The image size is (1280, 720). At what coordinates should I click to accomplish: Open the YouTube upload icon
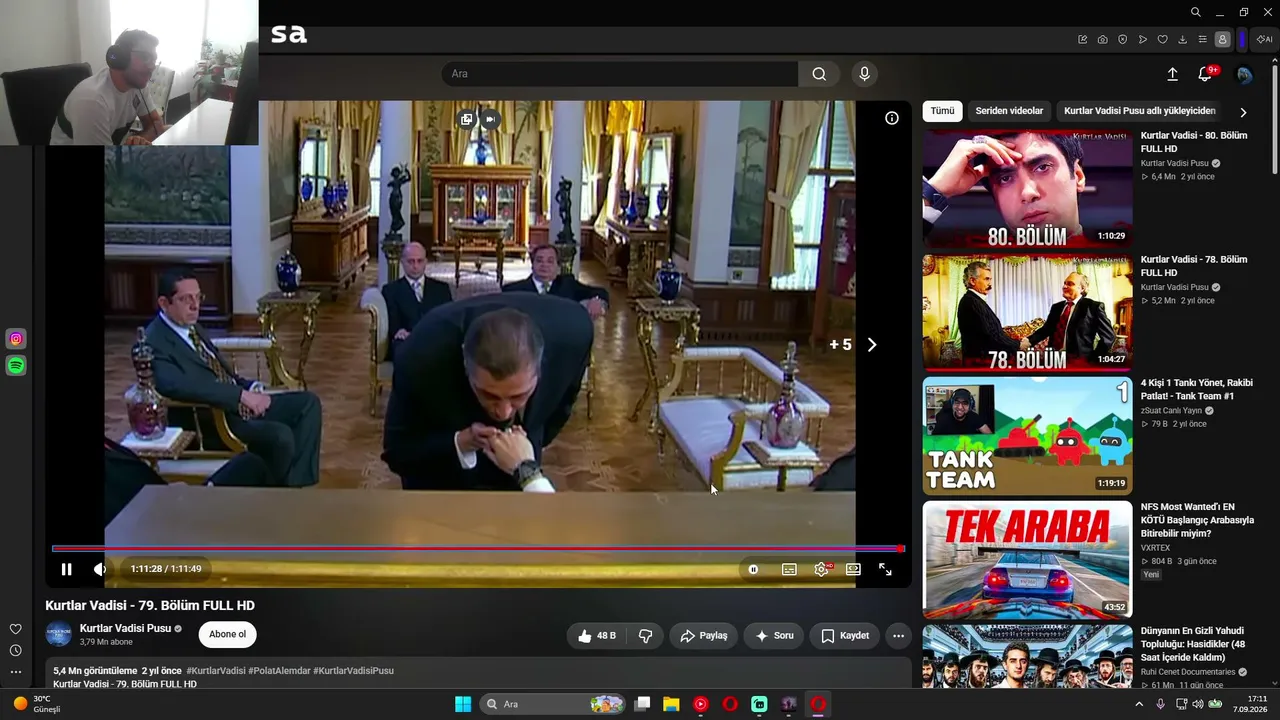point(1173,74)
